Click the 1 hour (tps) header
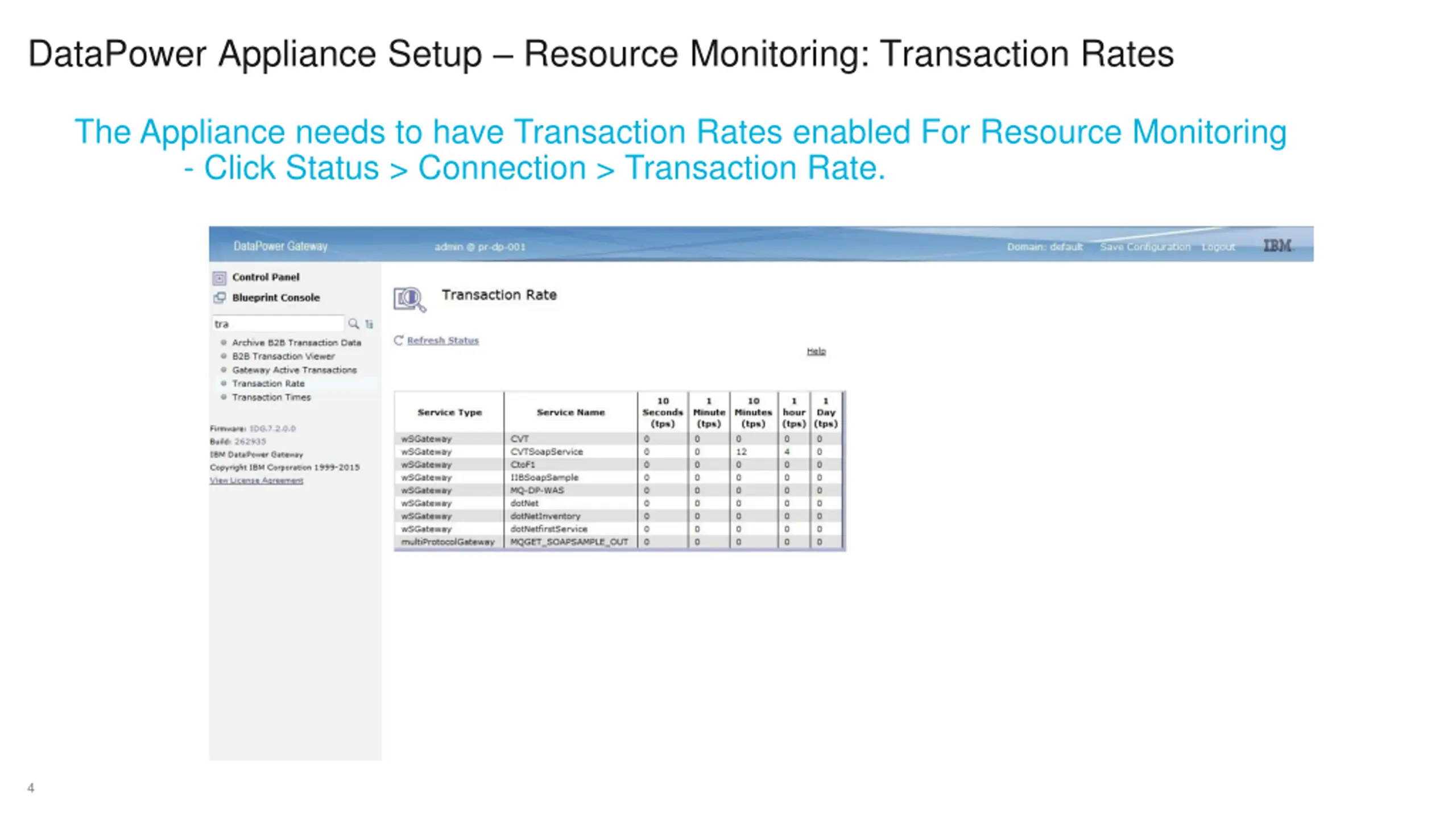This screenshot has height=819, width=1456. 794,412
